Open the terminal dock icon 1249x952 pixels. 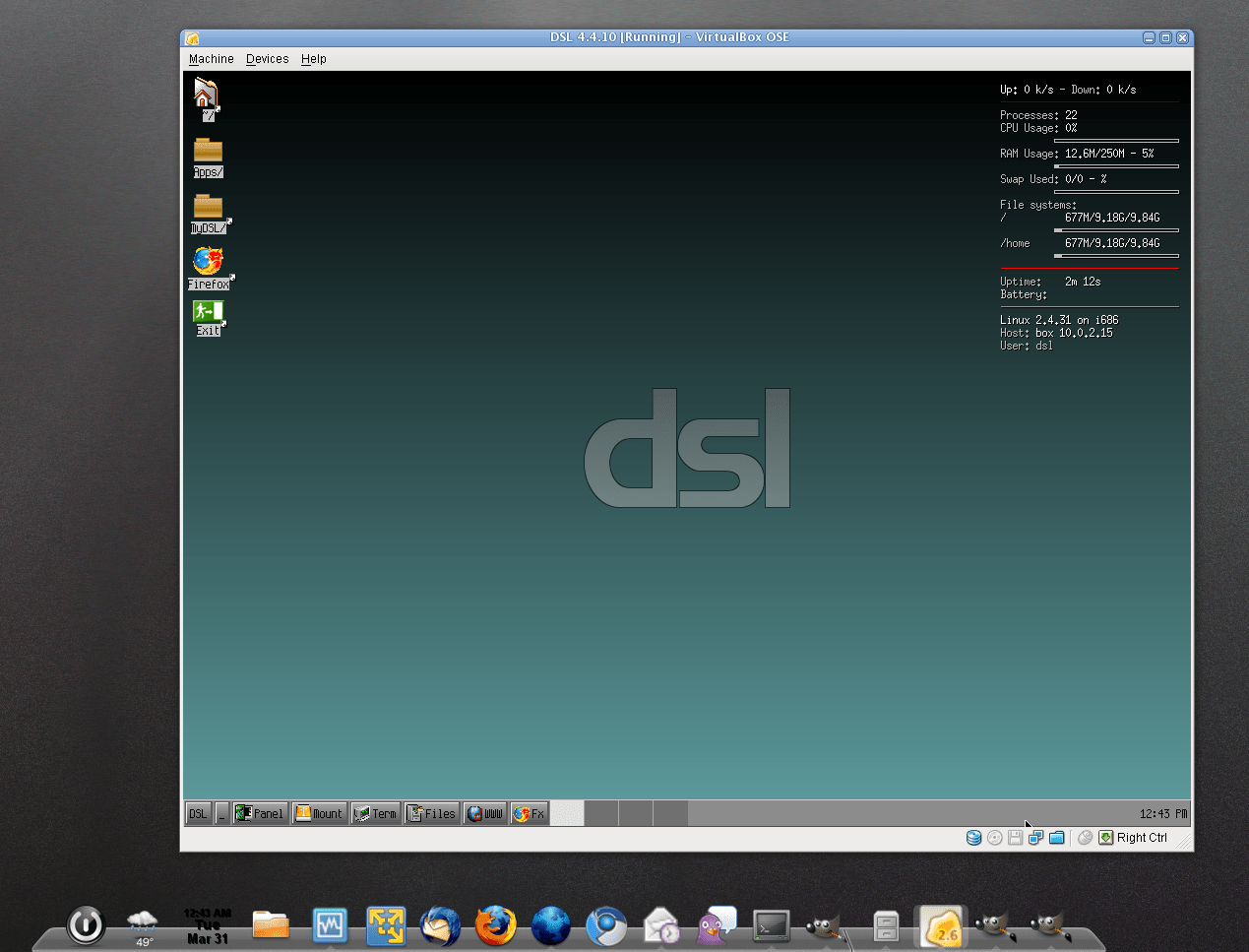[772, 926]
